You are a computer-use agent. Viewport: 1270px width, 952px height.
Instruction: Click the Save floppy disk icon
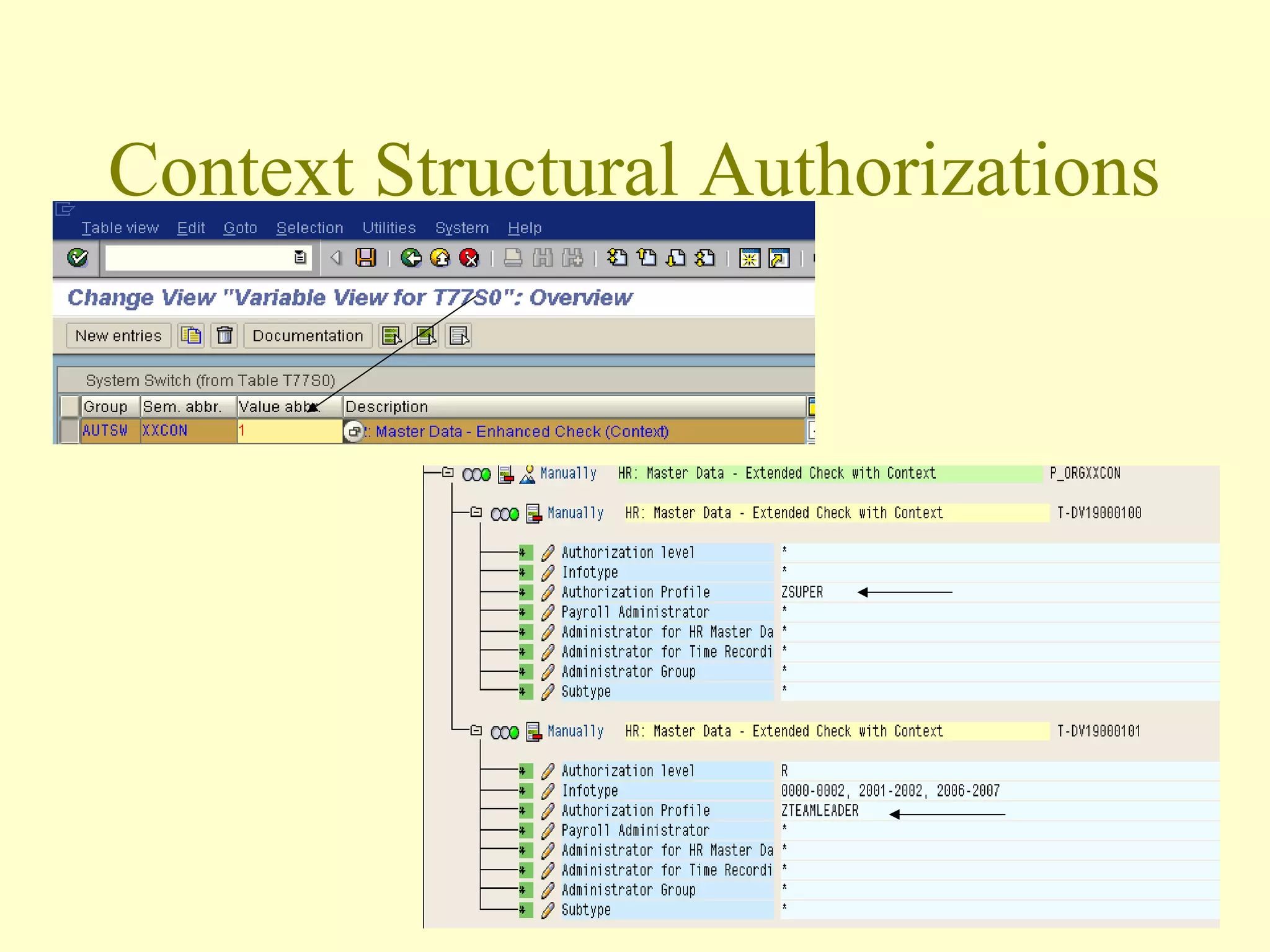[365, 257]
